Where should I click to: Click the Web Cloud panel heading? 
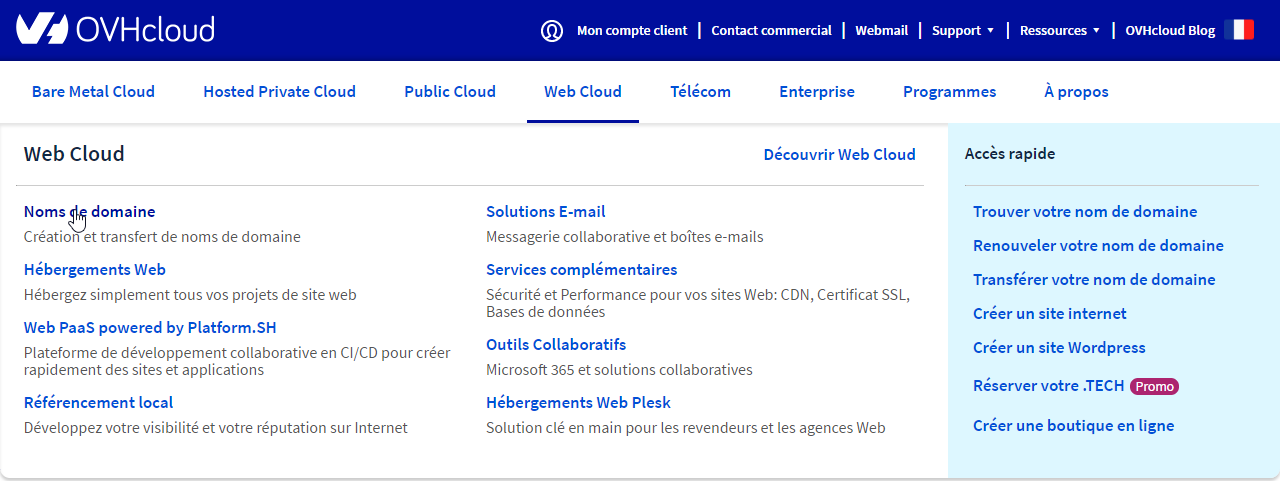(x=74, y=154)
